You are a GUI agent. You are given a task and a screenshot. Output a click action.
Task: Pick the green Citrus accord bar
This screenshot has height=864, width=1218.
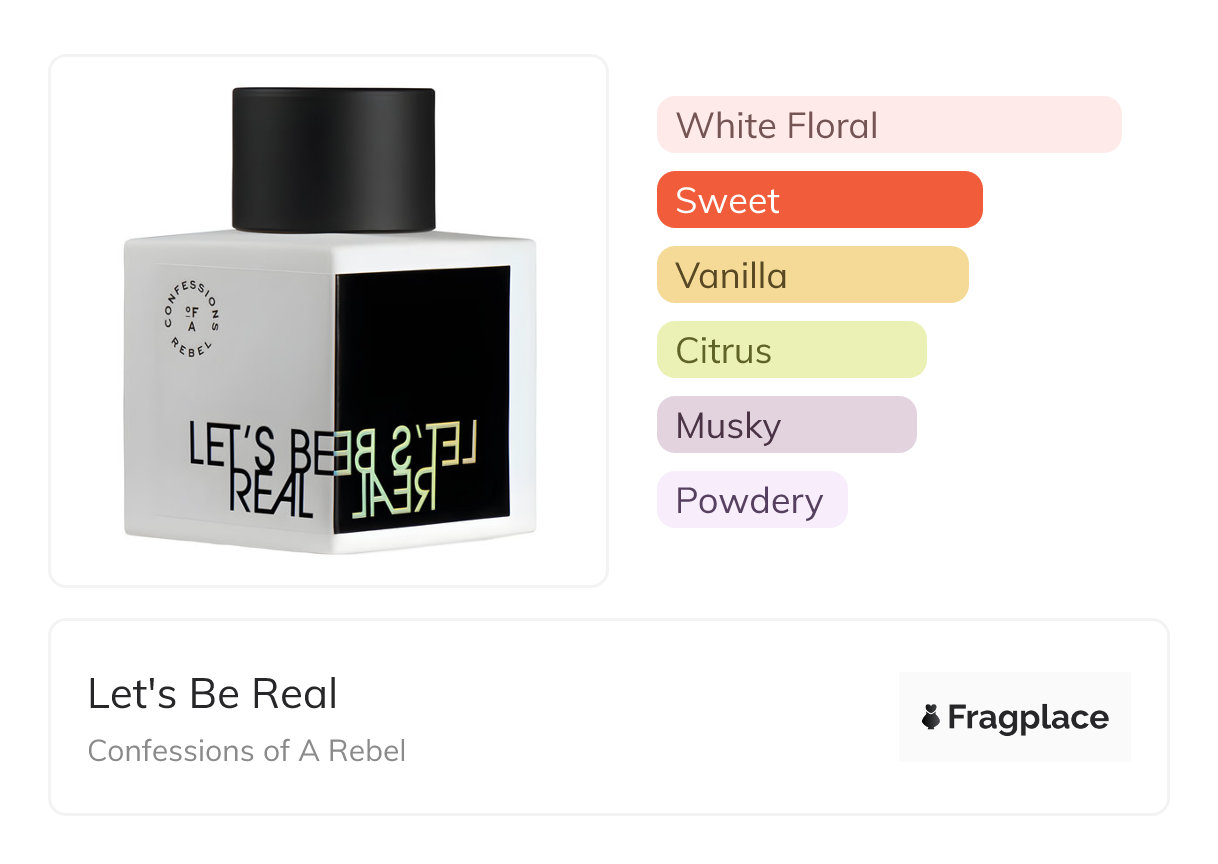click(x=791, y=350)
